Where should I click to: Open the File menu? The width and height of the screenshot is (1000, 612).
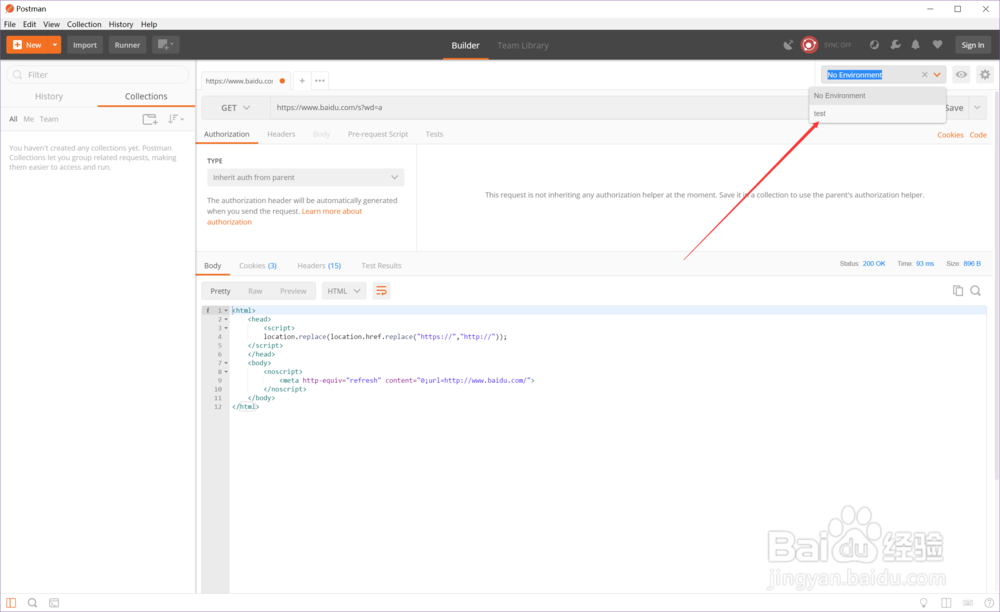pyautogui.click(x=10, y=24)
